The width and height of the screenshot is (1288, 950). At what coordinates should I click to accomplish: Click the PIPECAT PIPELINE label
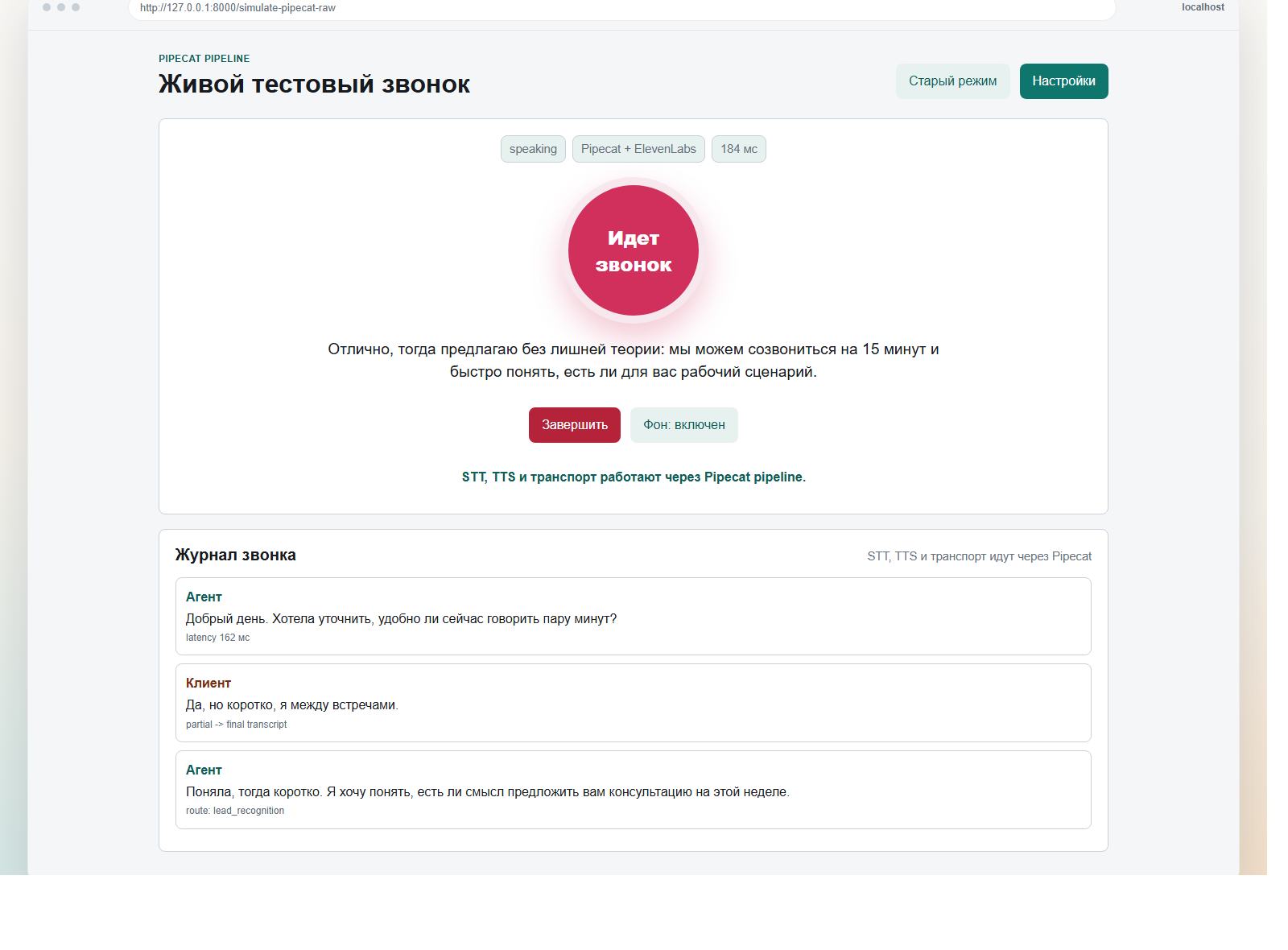(204, 59)
